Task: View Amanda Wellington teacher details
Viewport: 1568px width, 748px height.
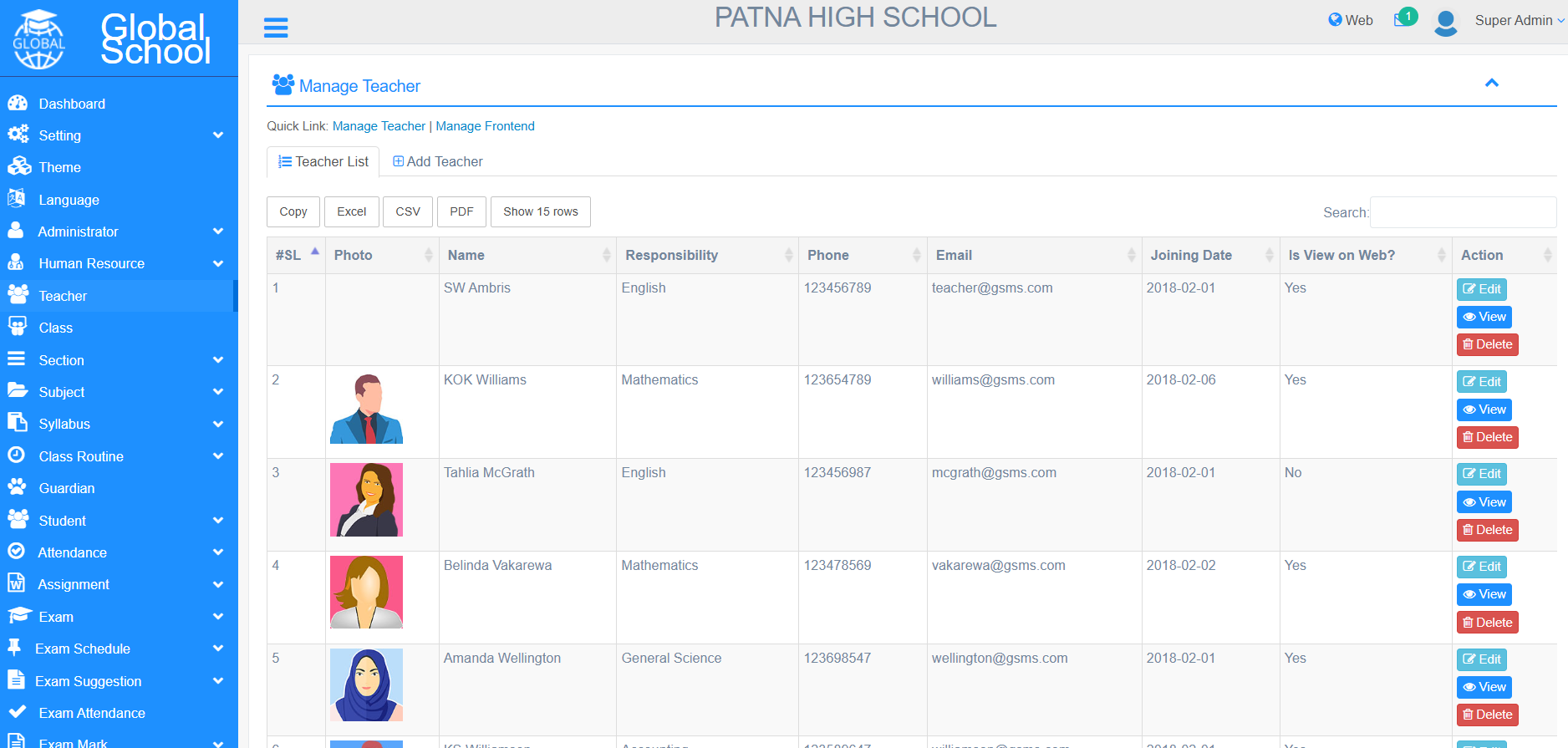Action: [x=1484, y=687]
